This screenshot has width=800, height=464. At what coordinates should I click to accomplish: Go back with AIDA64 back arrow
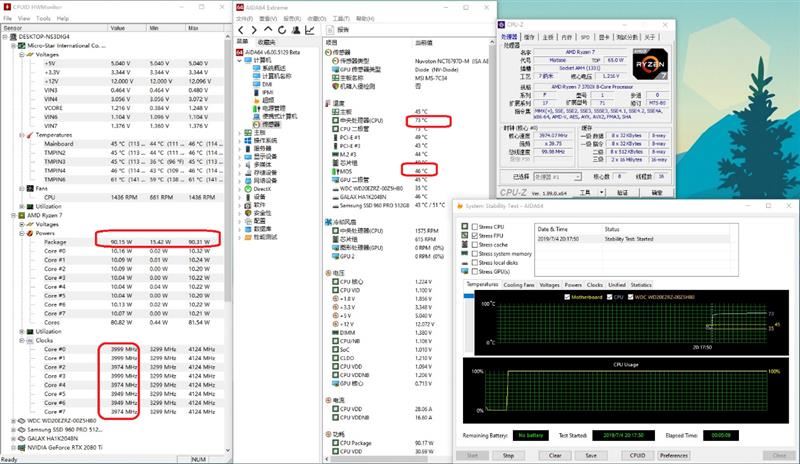(x=241, y=30)
